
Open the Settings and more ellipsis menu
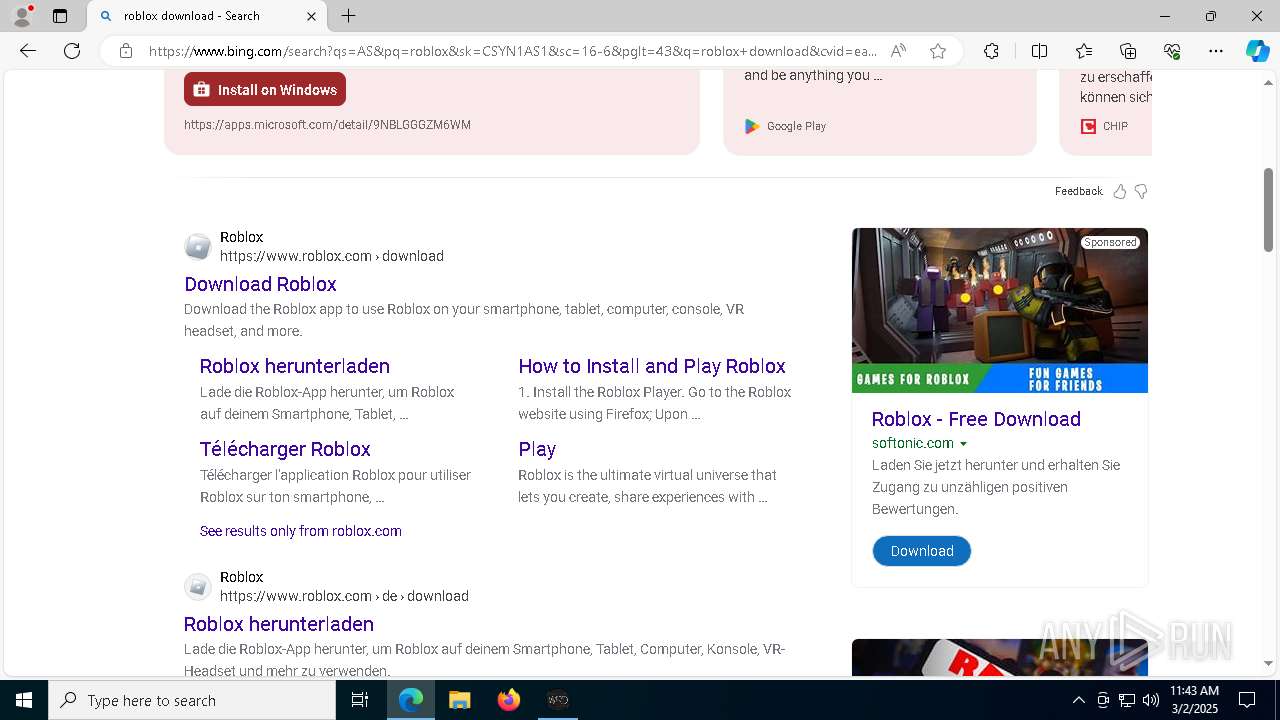[1216, 51]
